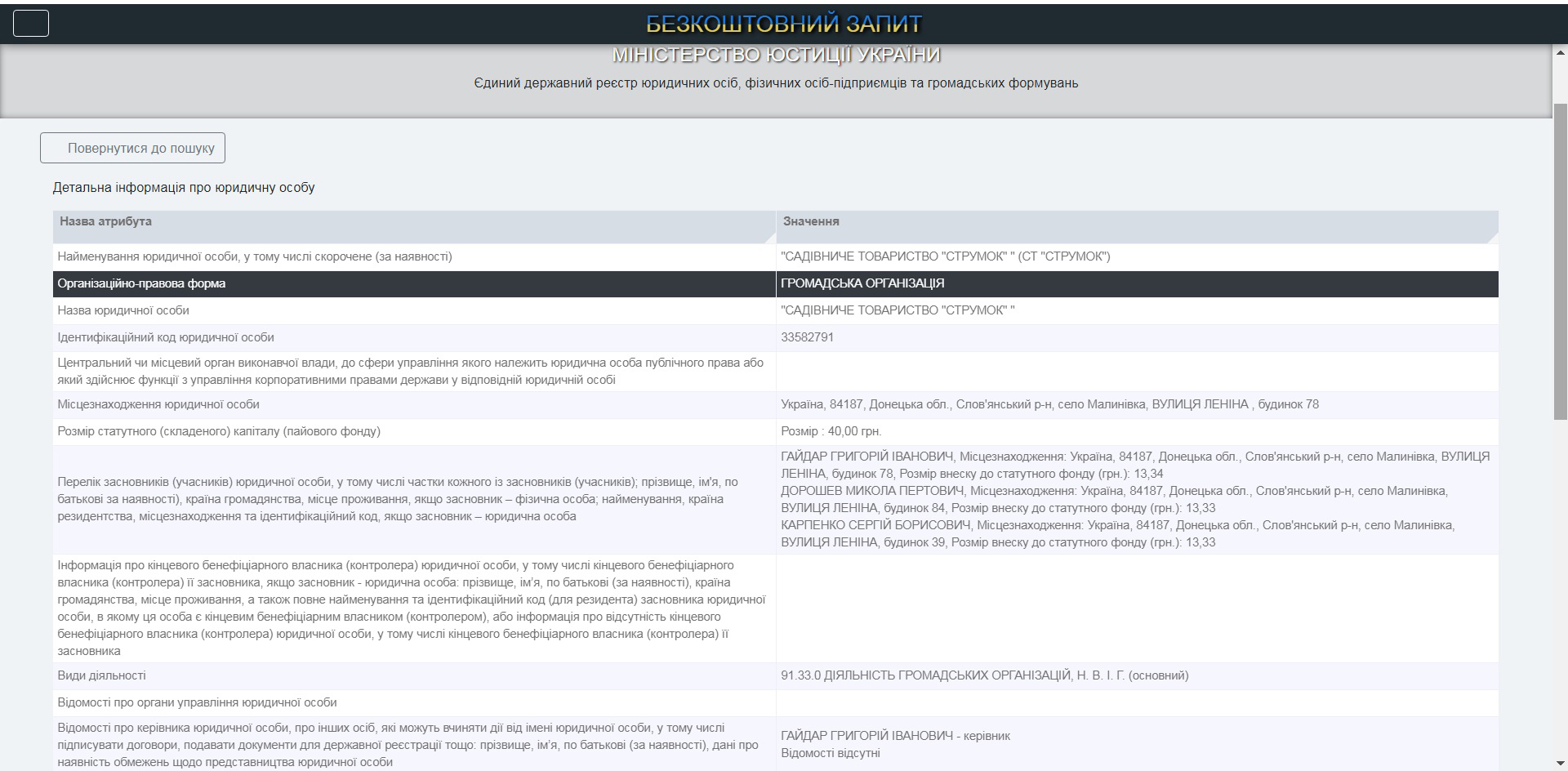Click the vertical scrollbar thumb
Screen dimensions: 1568x771
click(x=1560, y=261)
